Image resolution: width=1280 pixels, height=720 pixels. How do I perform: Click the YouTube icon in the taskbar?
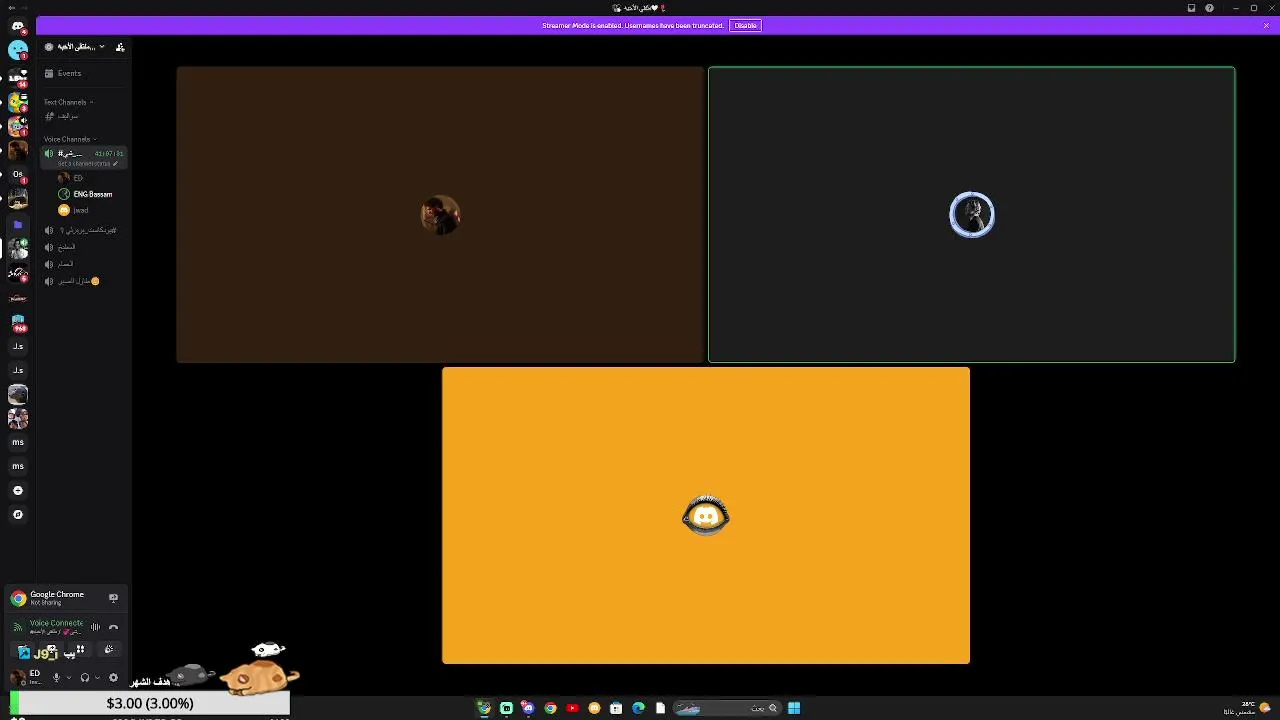572,708
